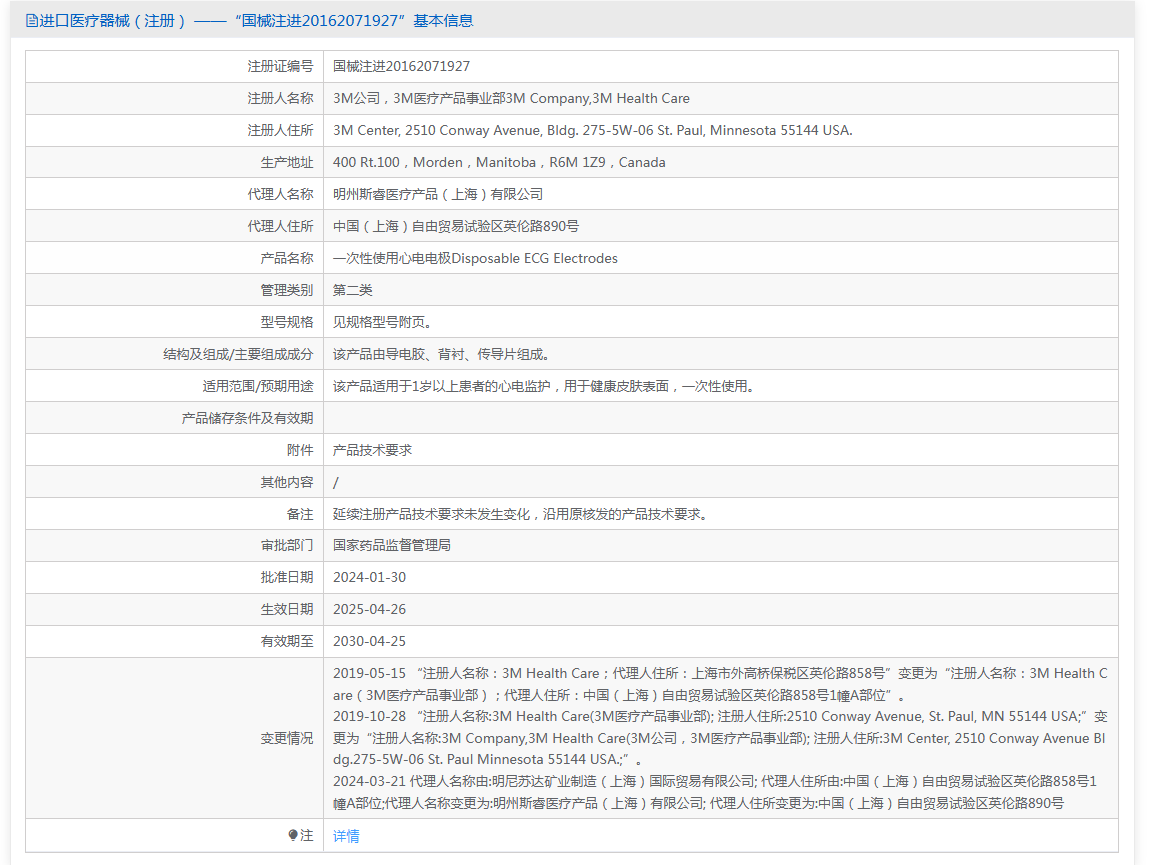
Task: Select the 变更情况 row label
Action: [287, 738]
